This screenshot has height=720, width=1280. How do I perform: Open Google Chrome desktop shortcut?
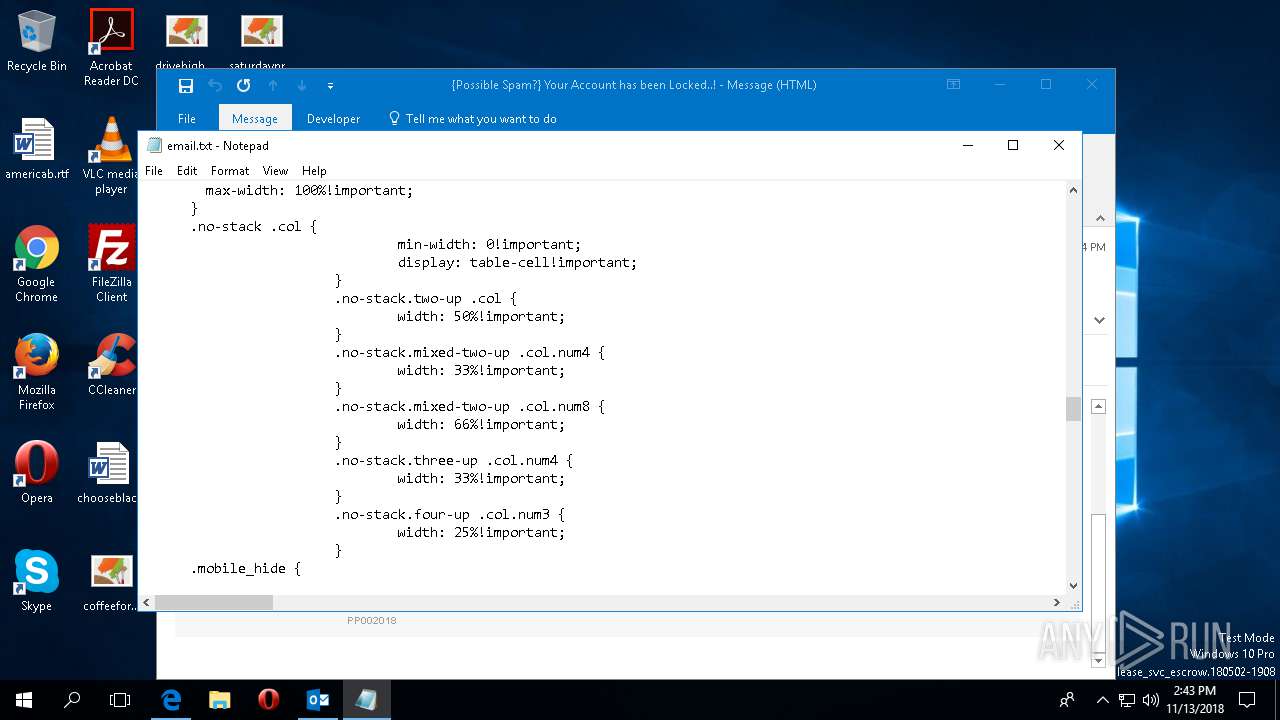coord(37,264)
